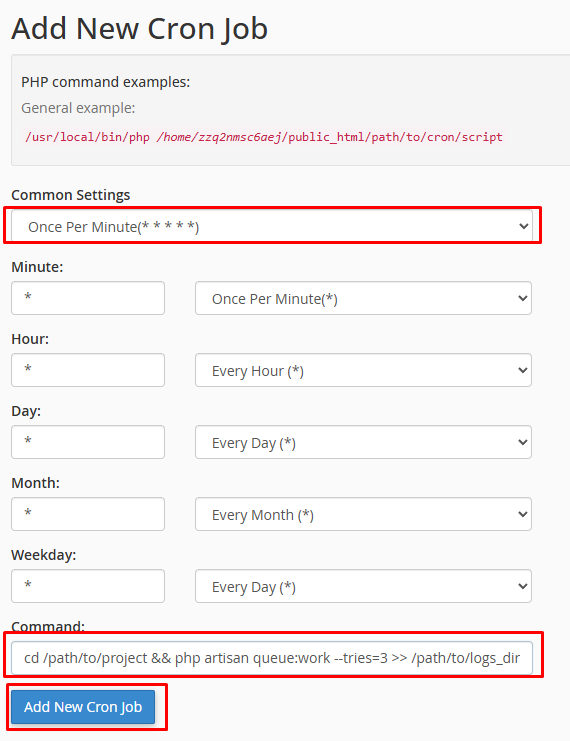Open the Common Settings dropdown

point(272,226)
